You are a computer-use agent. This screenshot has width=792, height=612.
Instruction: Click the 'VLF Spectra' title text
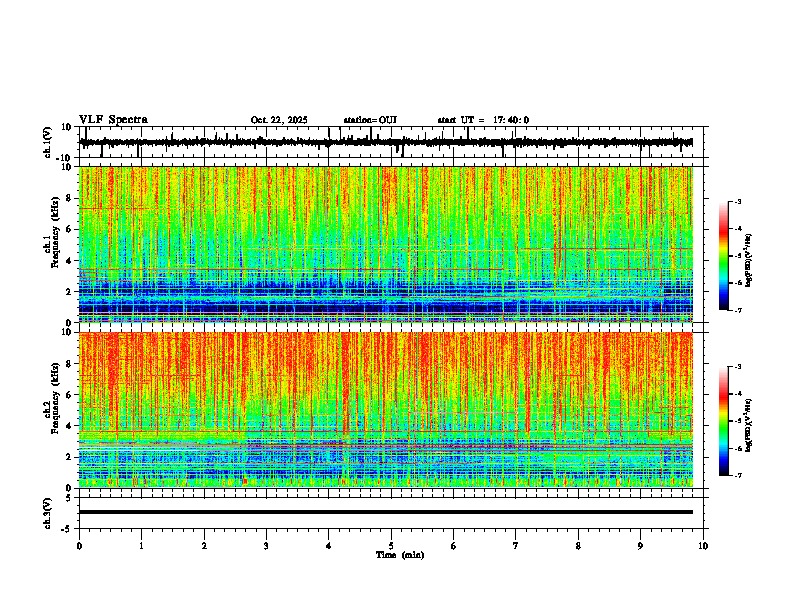coord(113,119)
